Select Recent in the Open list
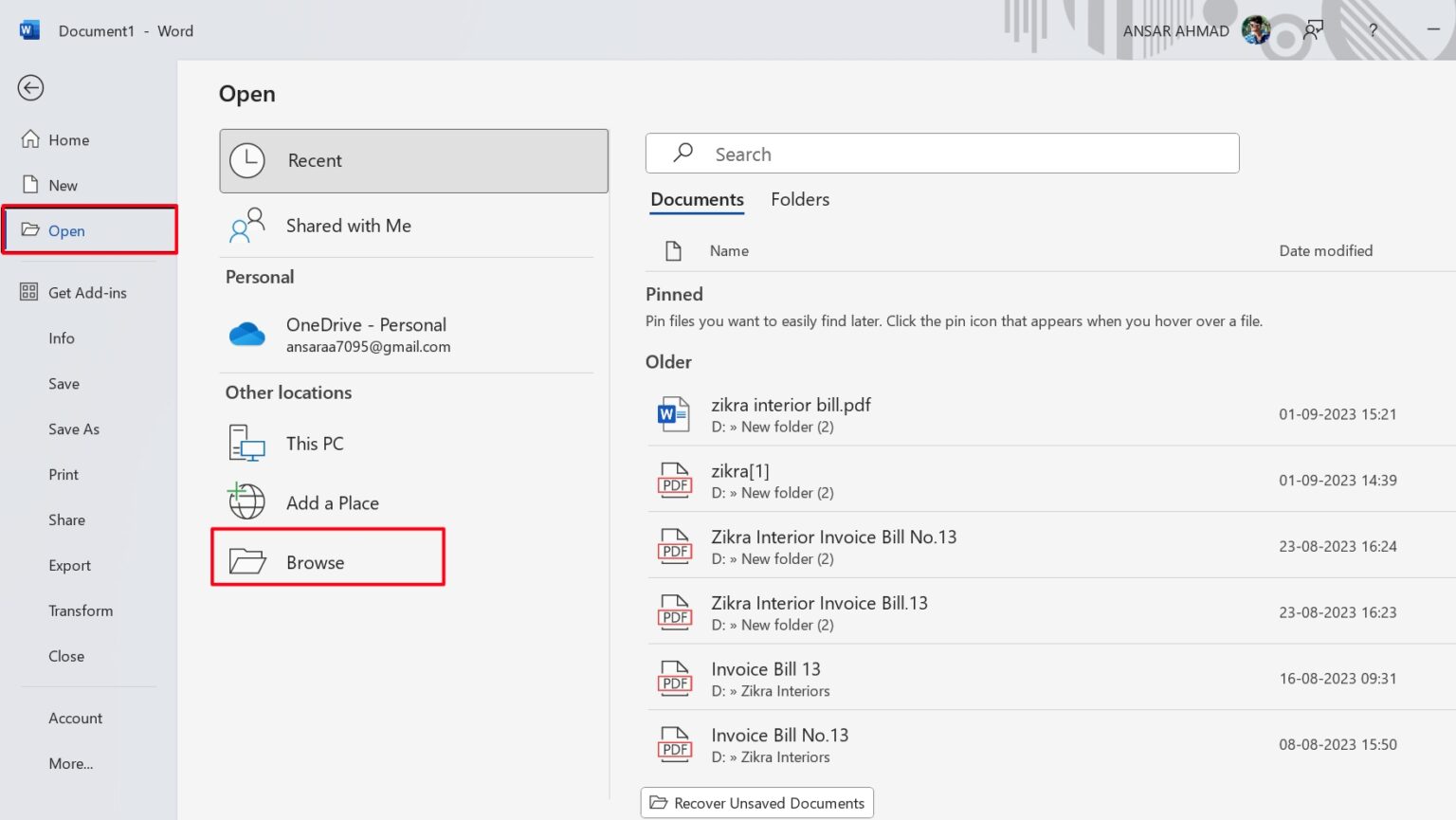The height and width of the screenshot is (820, 1456). coord(413,161)
